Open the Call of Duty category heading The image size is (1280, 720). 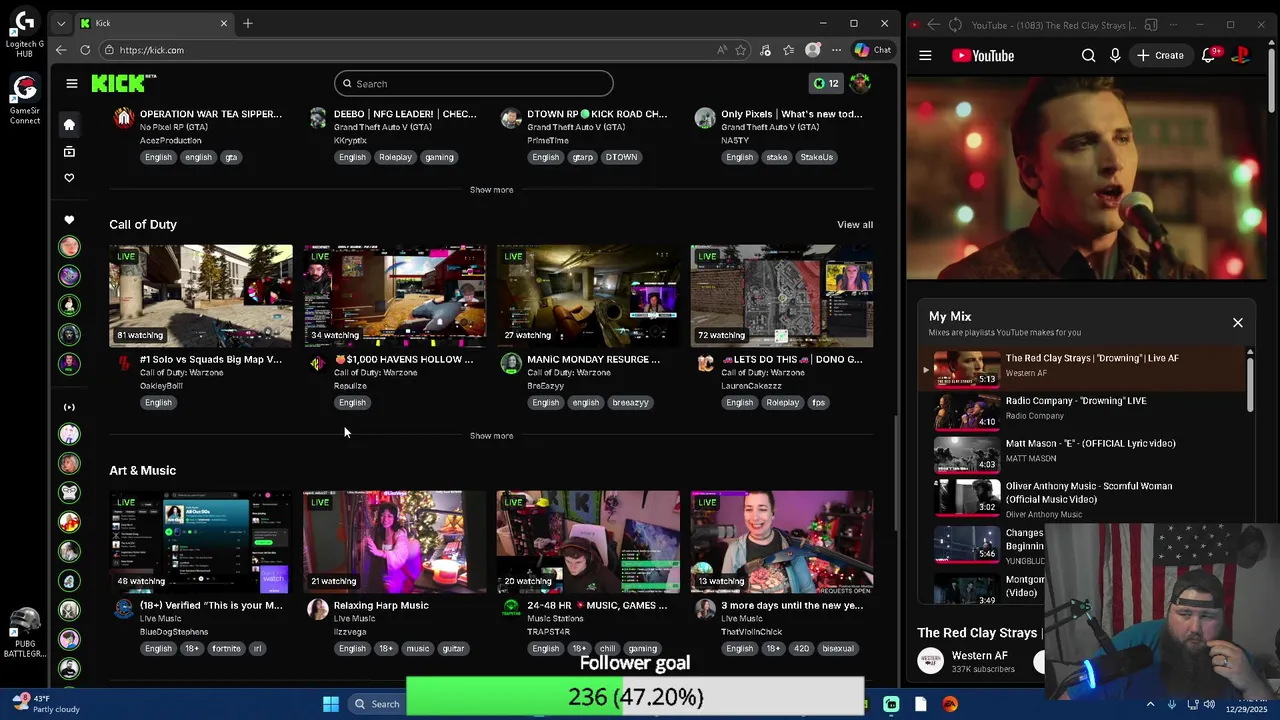coord(143,225)
